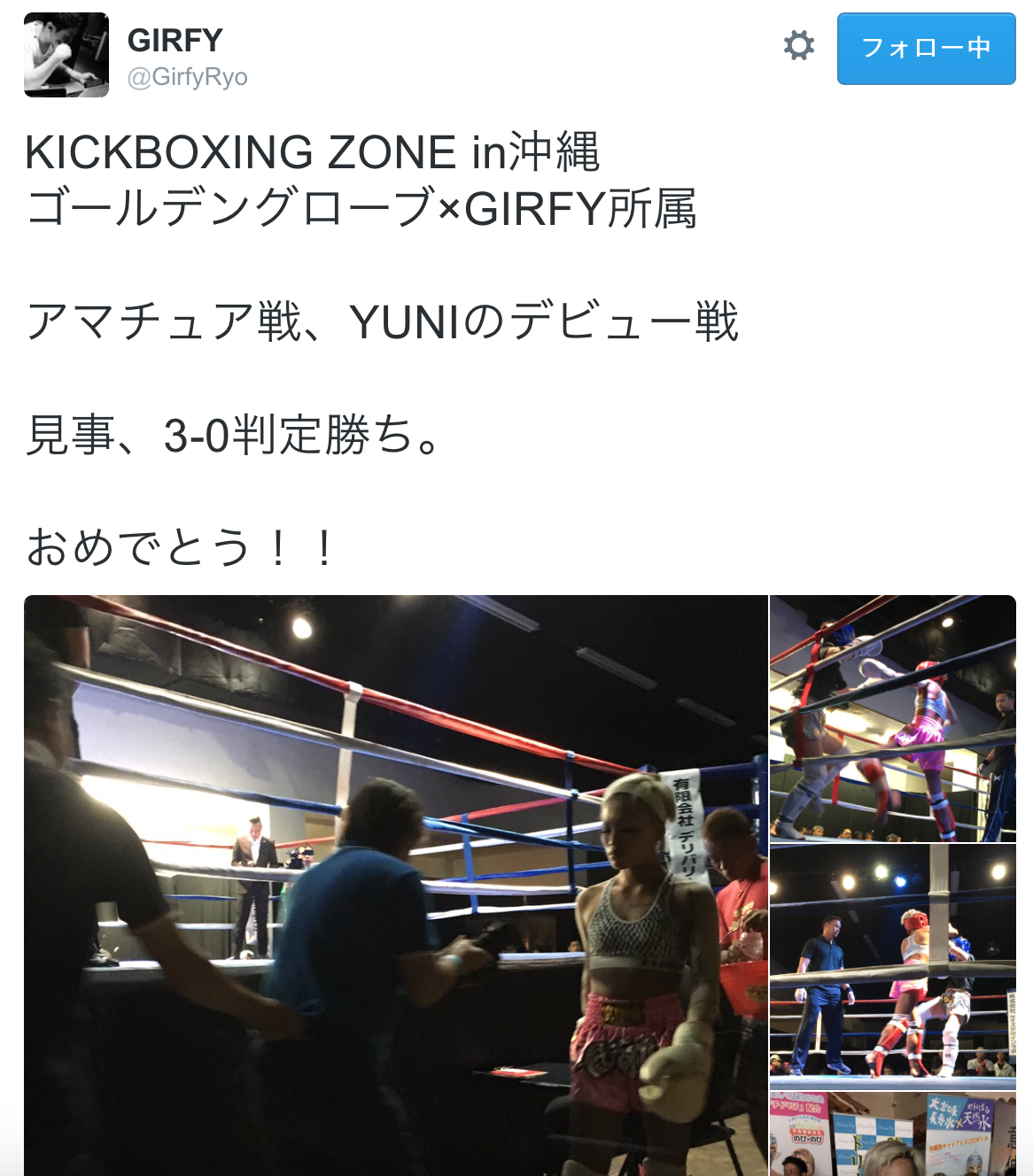
Task: Open large photo of fighter in pink shorts
Action: 395,886
